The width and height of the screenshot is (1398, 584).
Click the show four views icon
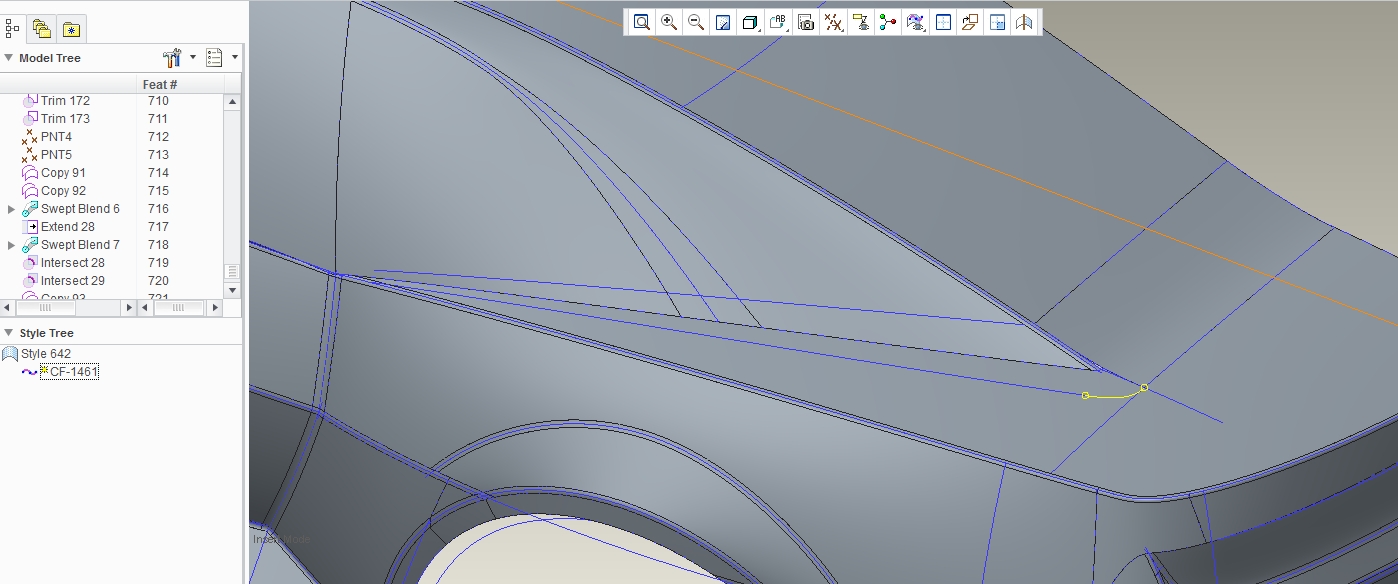click(997, 22)
